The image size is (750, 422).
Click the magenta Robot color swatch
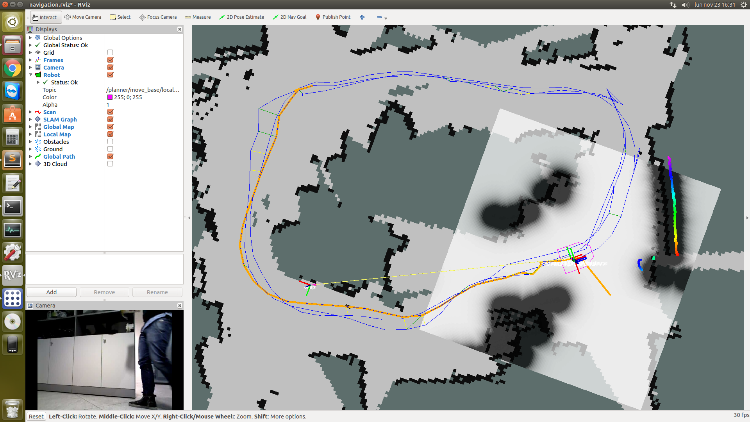pos(110,97)
